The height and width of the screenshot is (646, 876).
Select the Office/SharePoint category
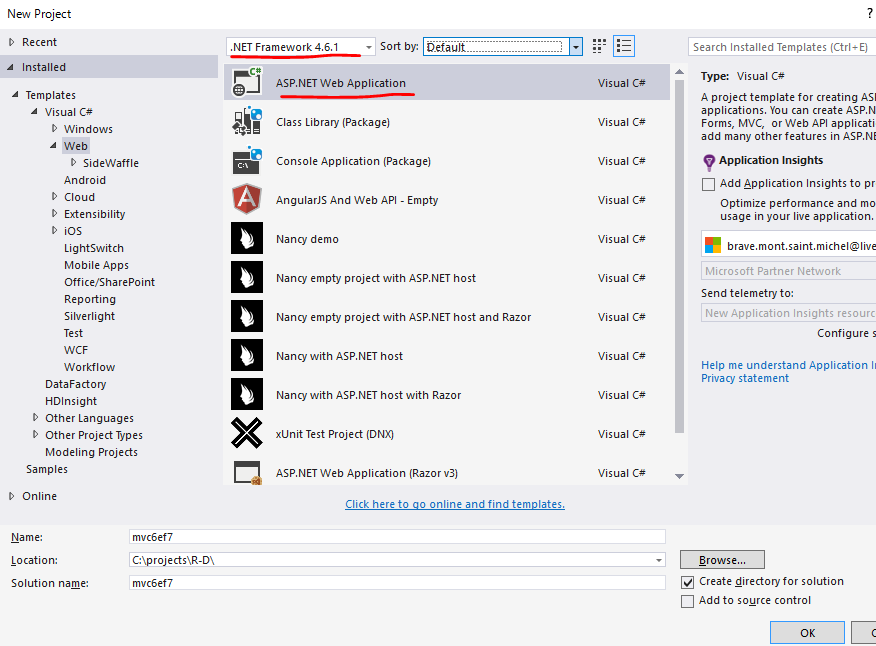pos(110,282)
